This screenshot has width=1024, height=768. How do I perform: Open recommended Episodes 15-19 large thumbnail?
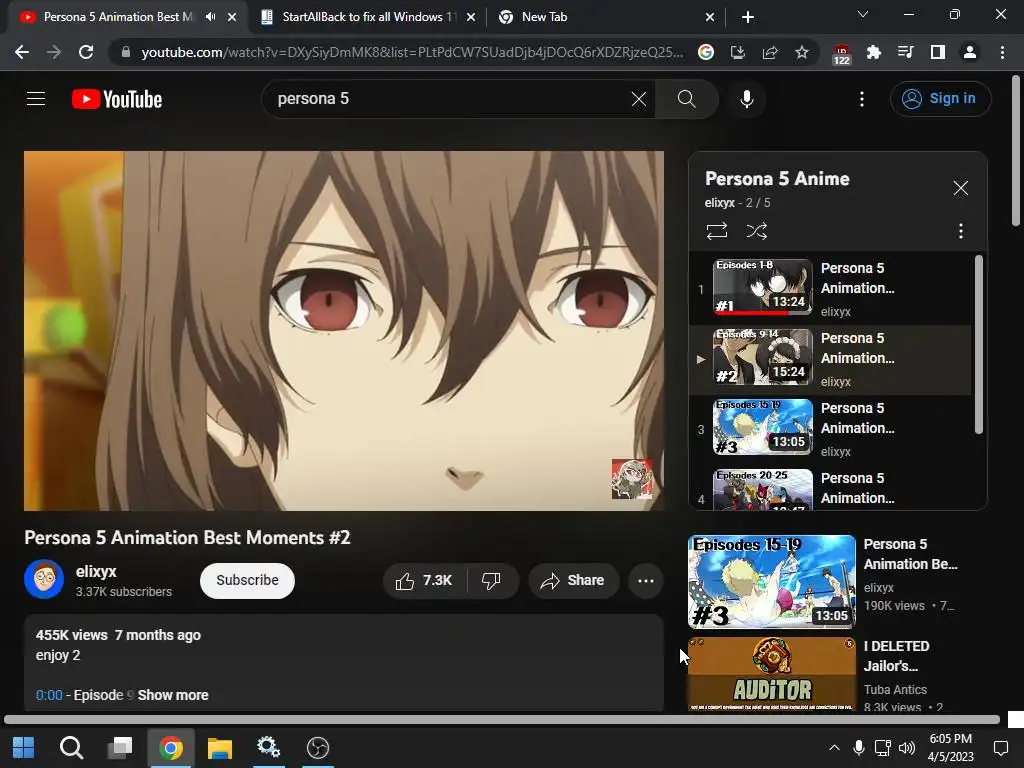771,581
